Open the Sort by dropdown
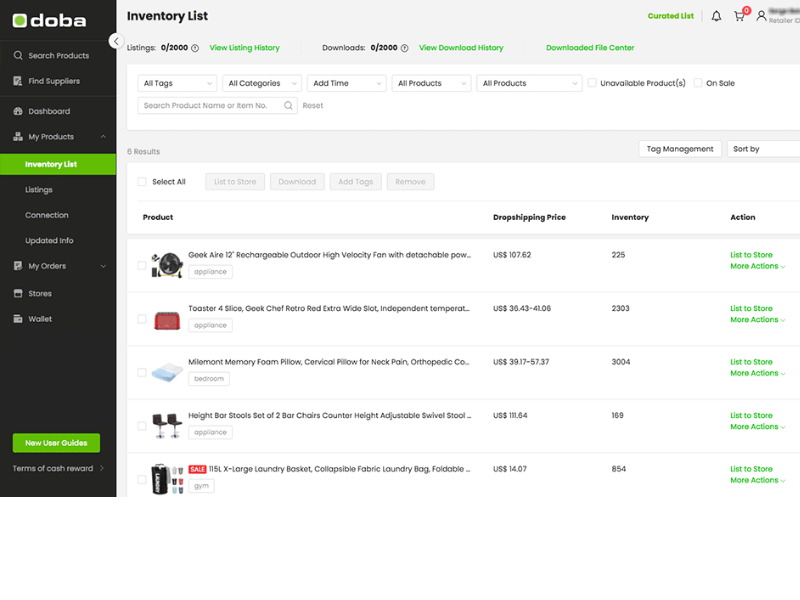The height and width of the screenshot is (600, 800). [763, 149]
